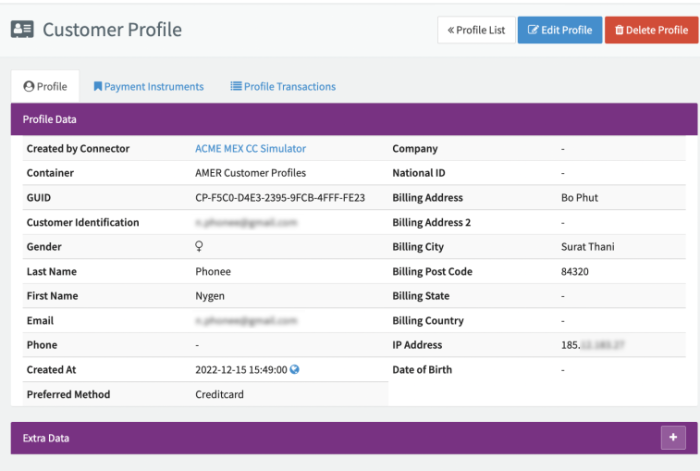
Task: Click the list icon on Profile Transactions
Action: (x=236, y=86)
